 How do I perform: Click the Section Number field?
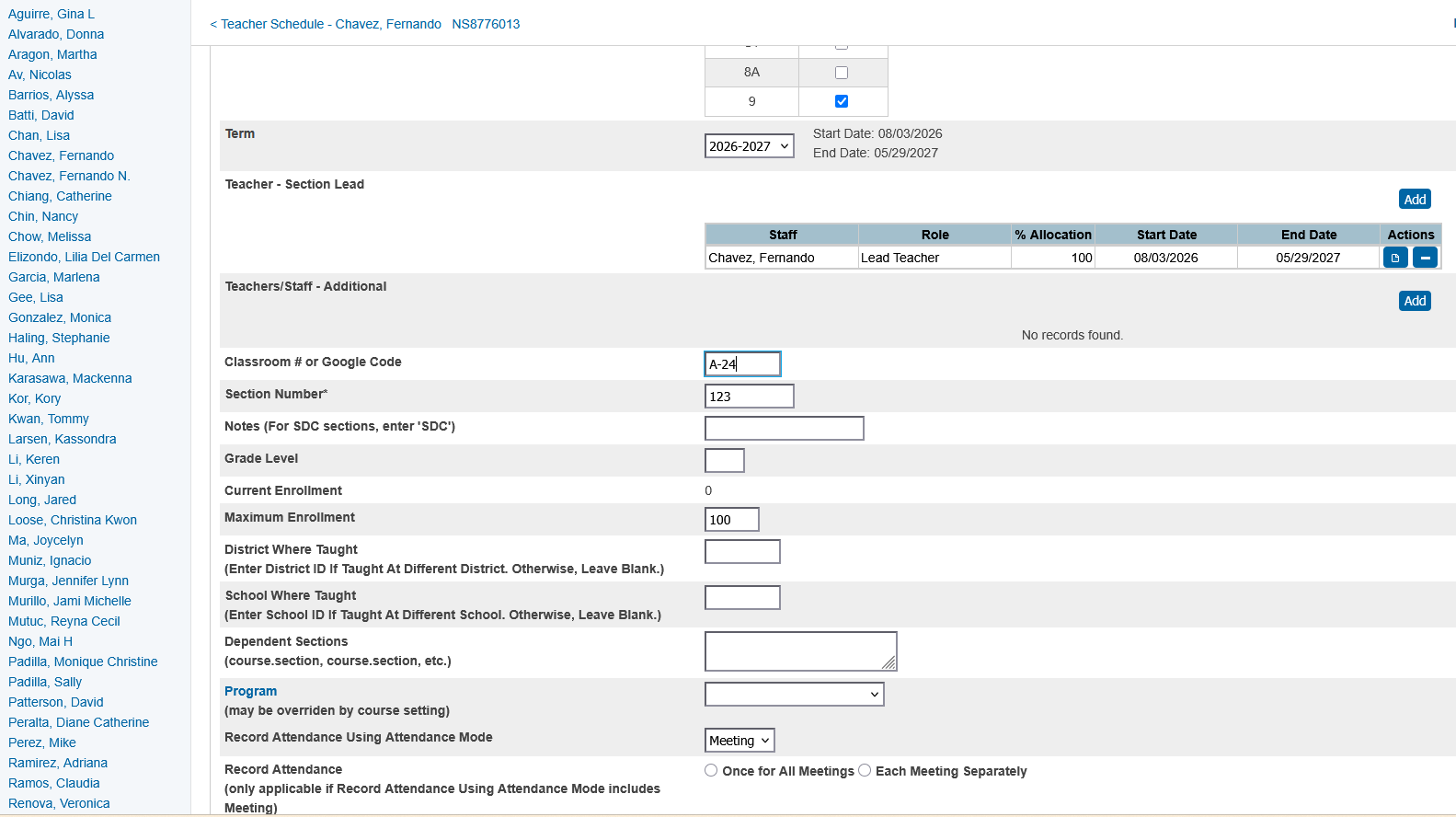[x=749, y=397]
